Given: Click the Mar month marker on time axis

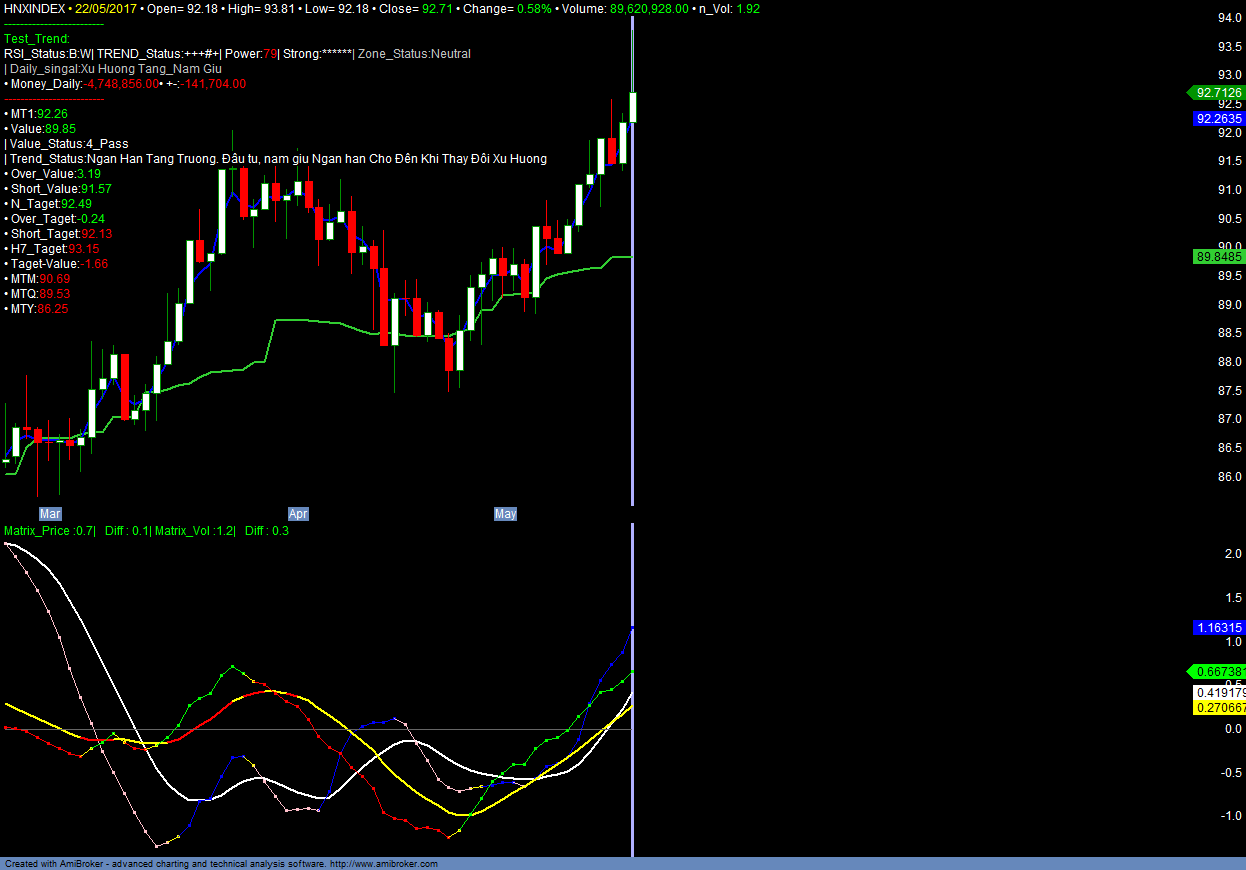Looking at the screenshot, I should pyautogui.click(x=50, y=514).
